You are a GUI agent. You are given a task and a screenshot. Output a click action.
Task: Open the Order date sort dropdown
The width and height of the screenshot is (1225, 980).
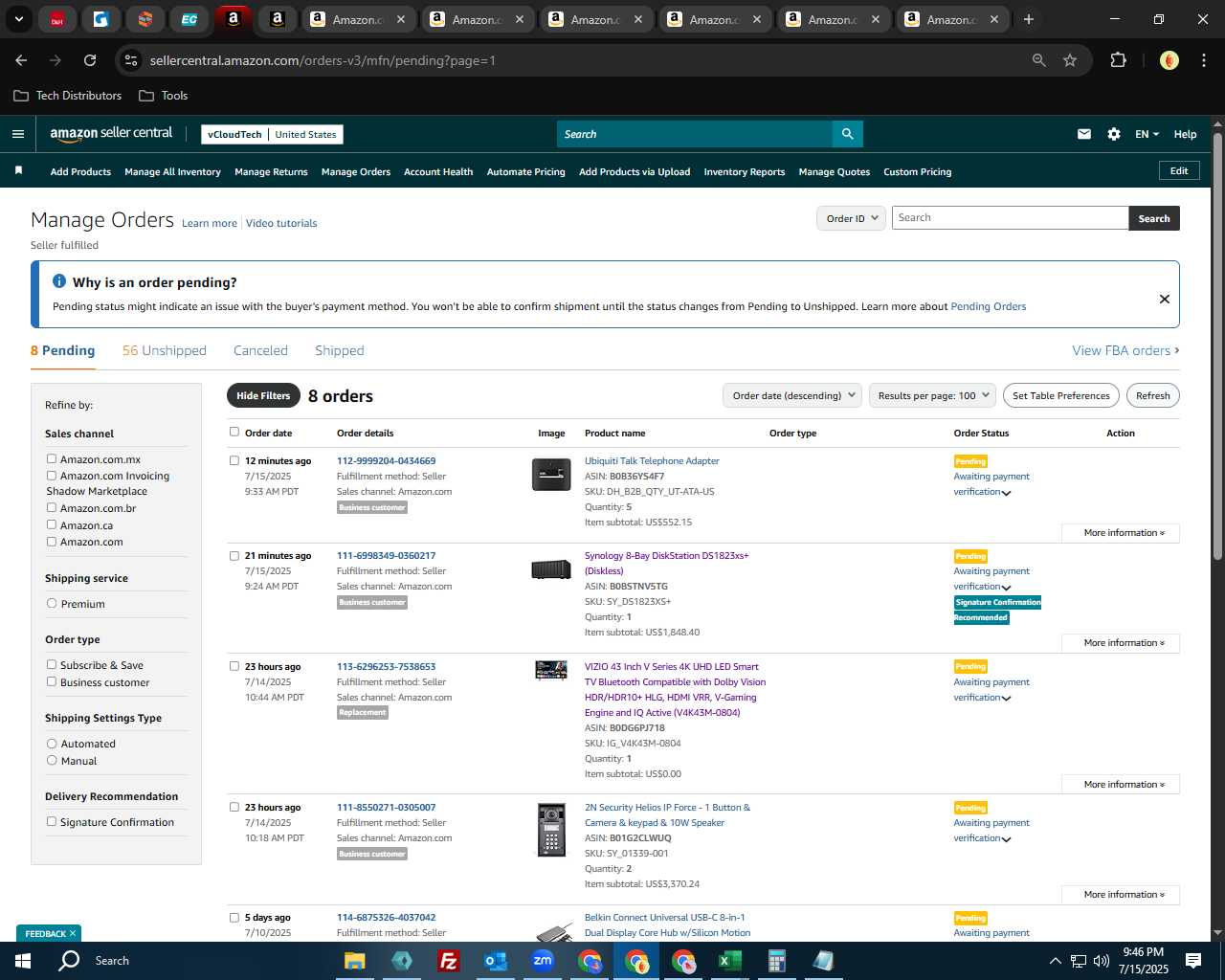792,395
